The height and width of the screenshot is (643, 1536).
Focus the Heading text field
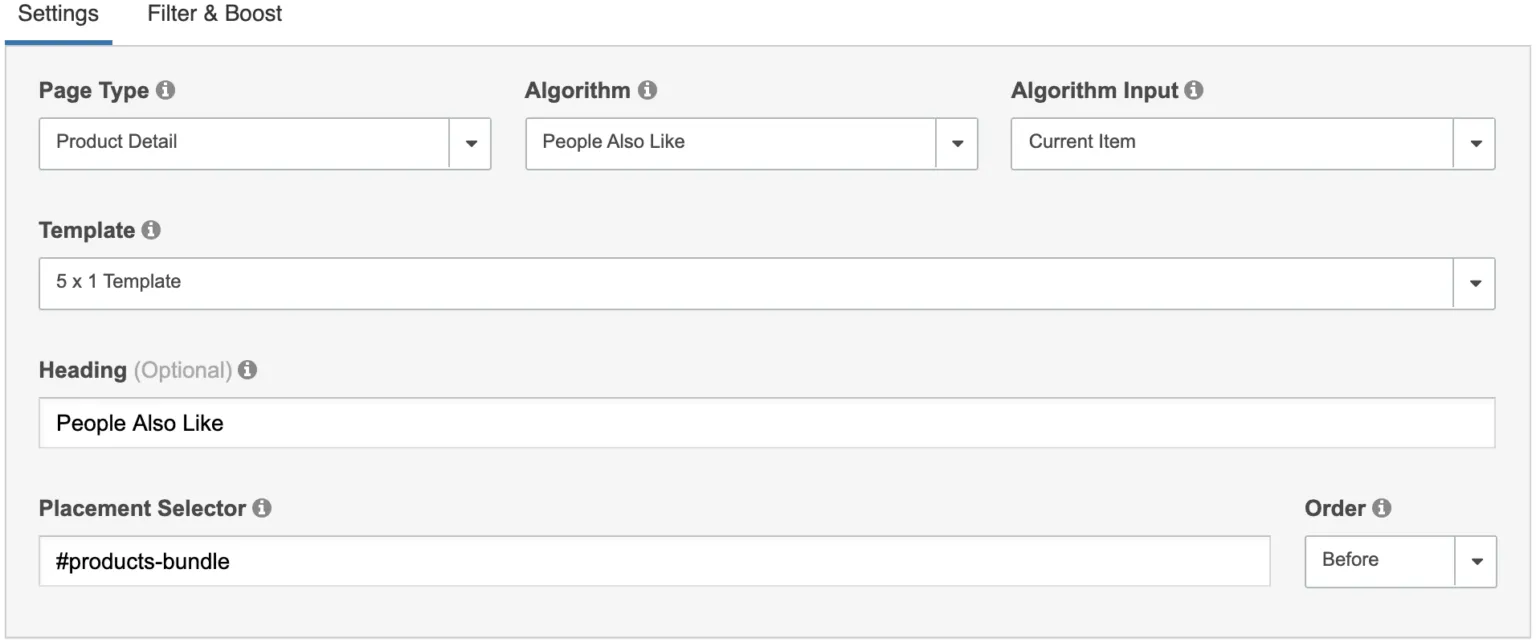pos(767,423)
